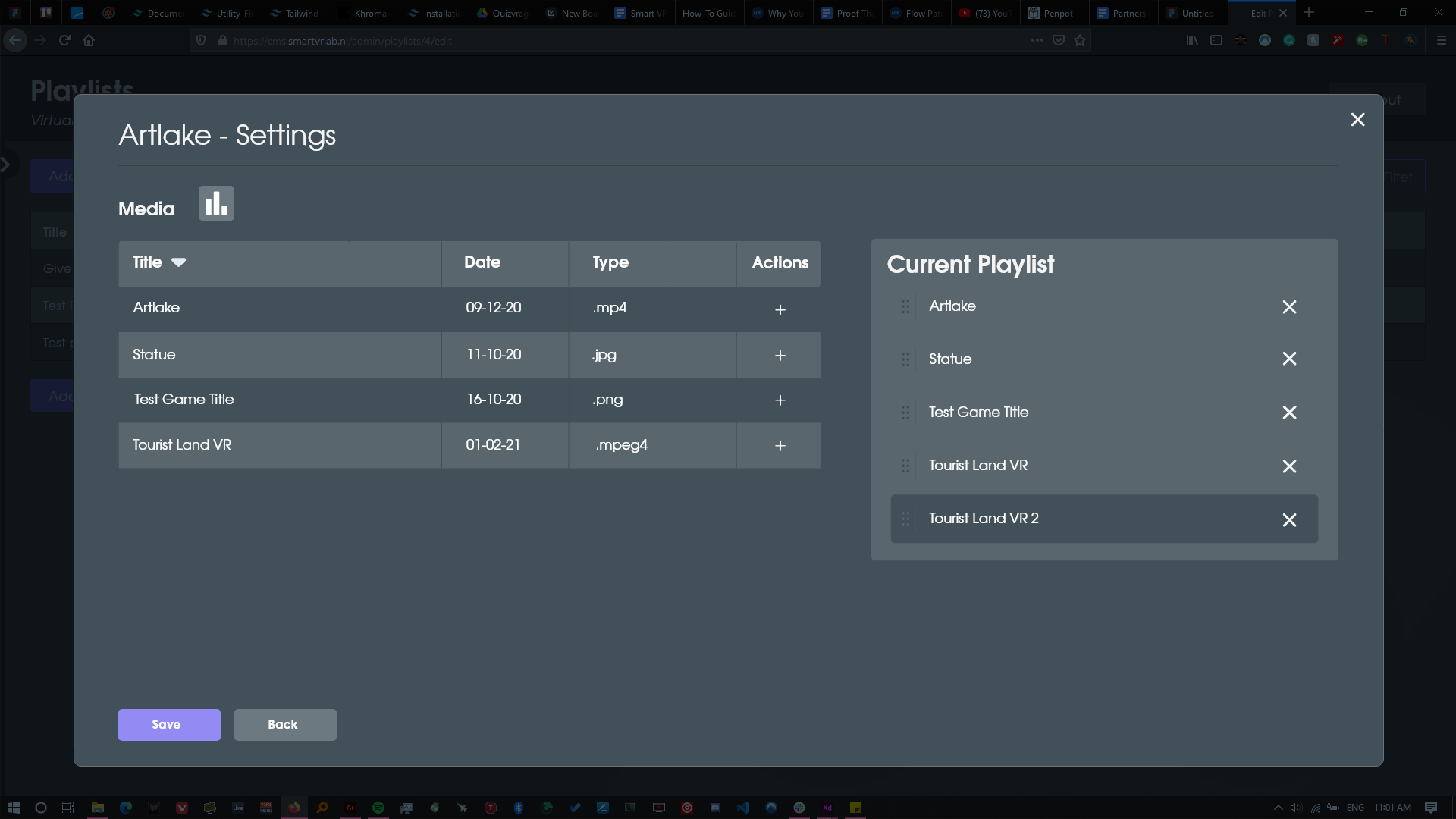Open the Tailwind browser tab

coord(297,13)
